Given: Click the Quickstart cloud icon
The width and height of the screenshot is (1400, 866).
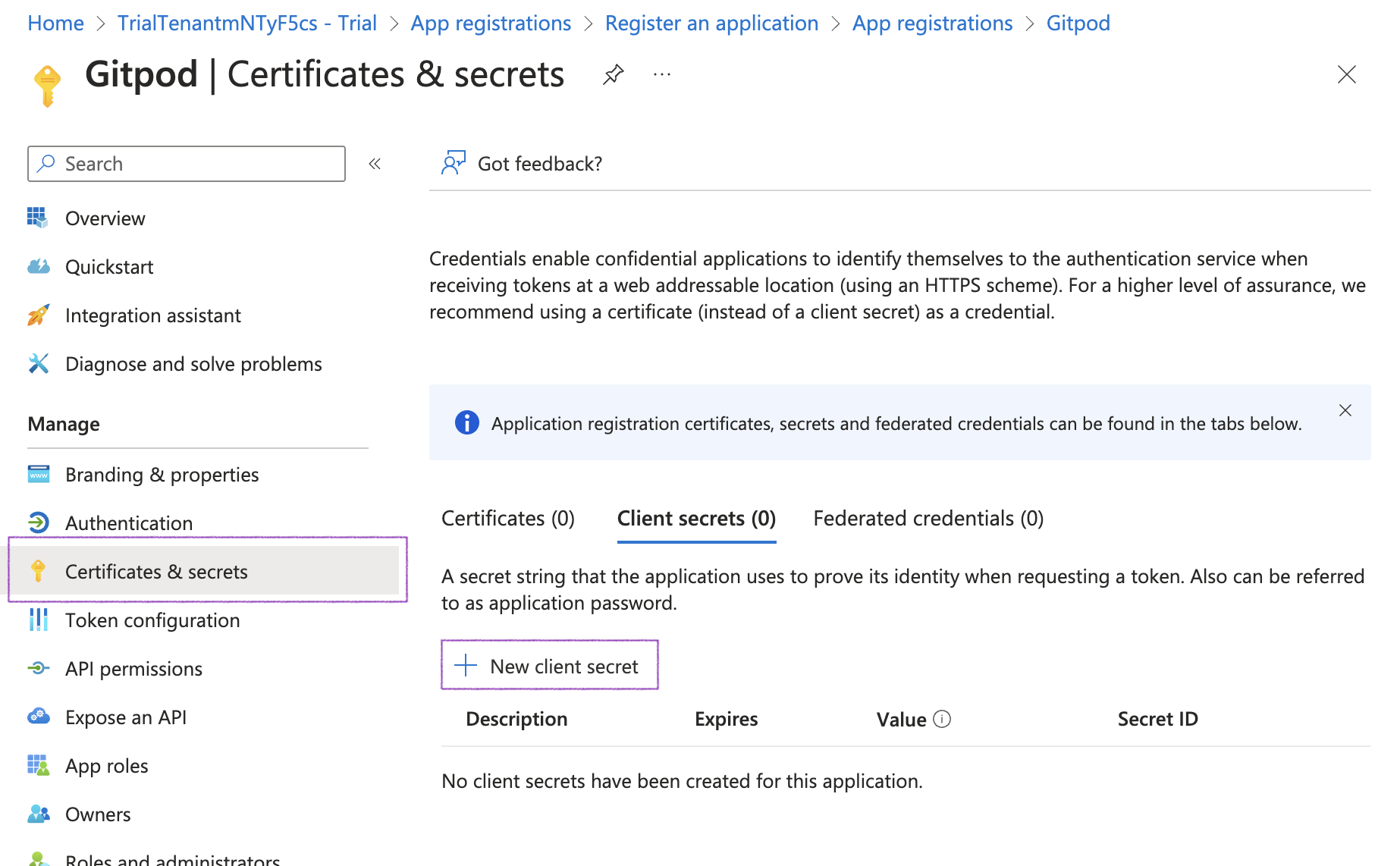Looking at the screenshot, I should (38, 267).
